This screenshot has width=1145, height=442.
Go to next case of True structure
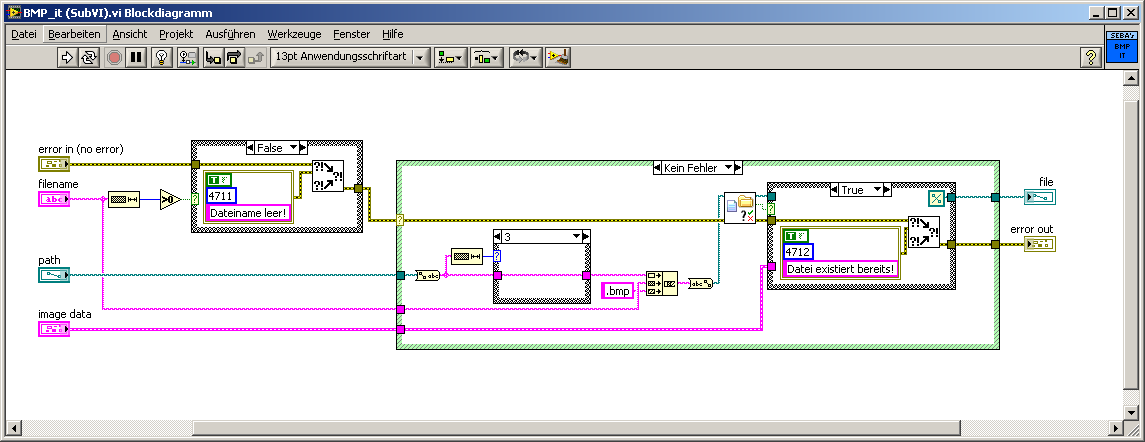coord(887,189)
